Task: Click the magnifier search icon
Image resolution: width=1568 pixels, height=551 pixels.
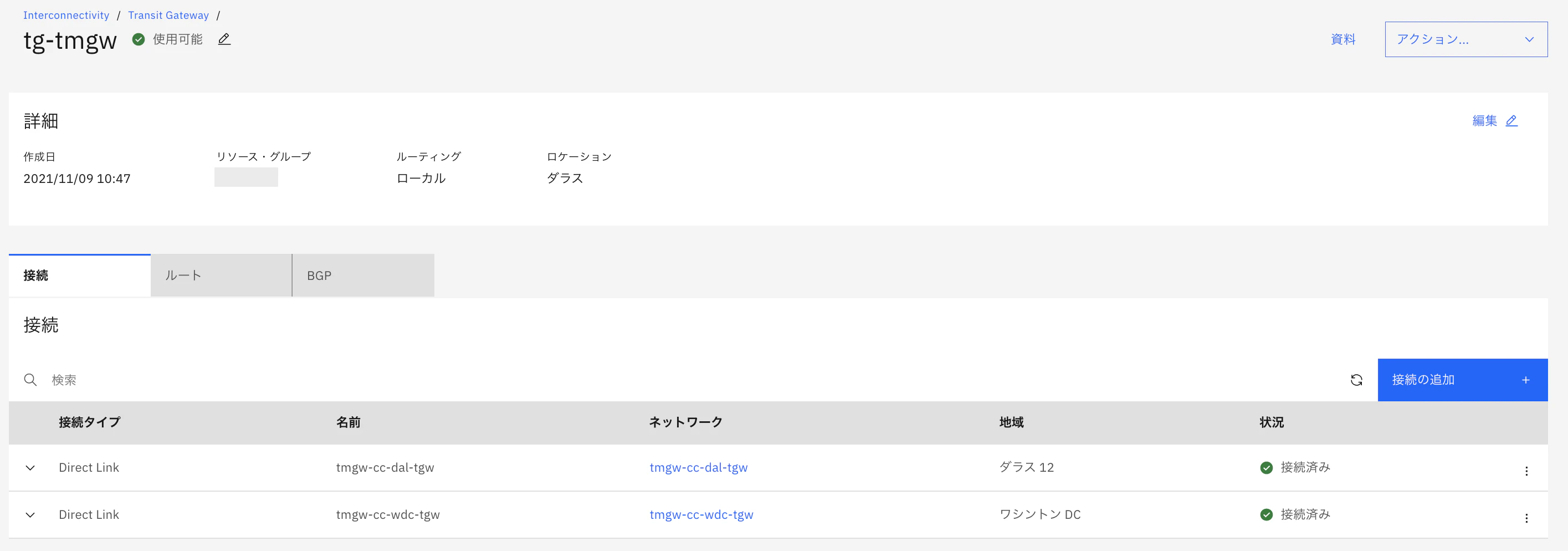Action: click(x=30, y=380)
